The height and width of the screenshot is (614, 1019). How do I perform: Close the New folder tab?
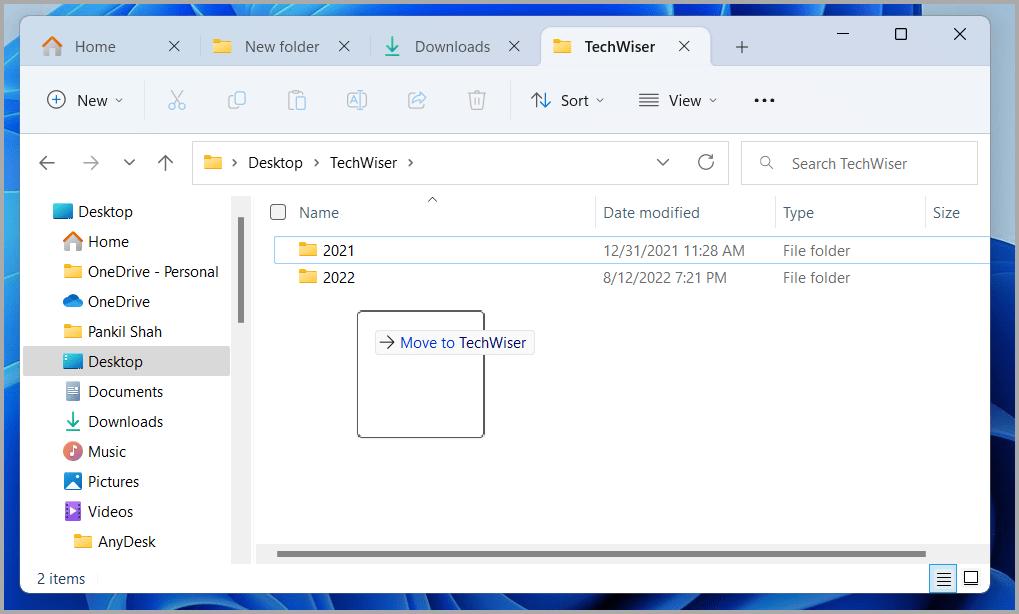pyautogui.click(x=344, y=46)
